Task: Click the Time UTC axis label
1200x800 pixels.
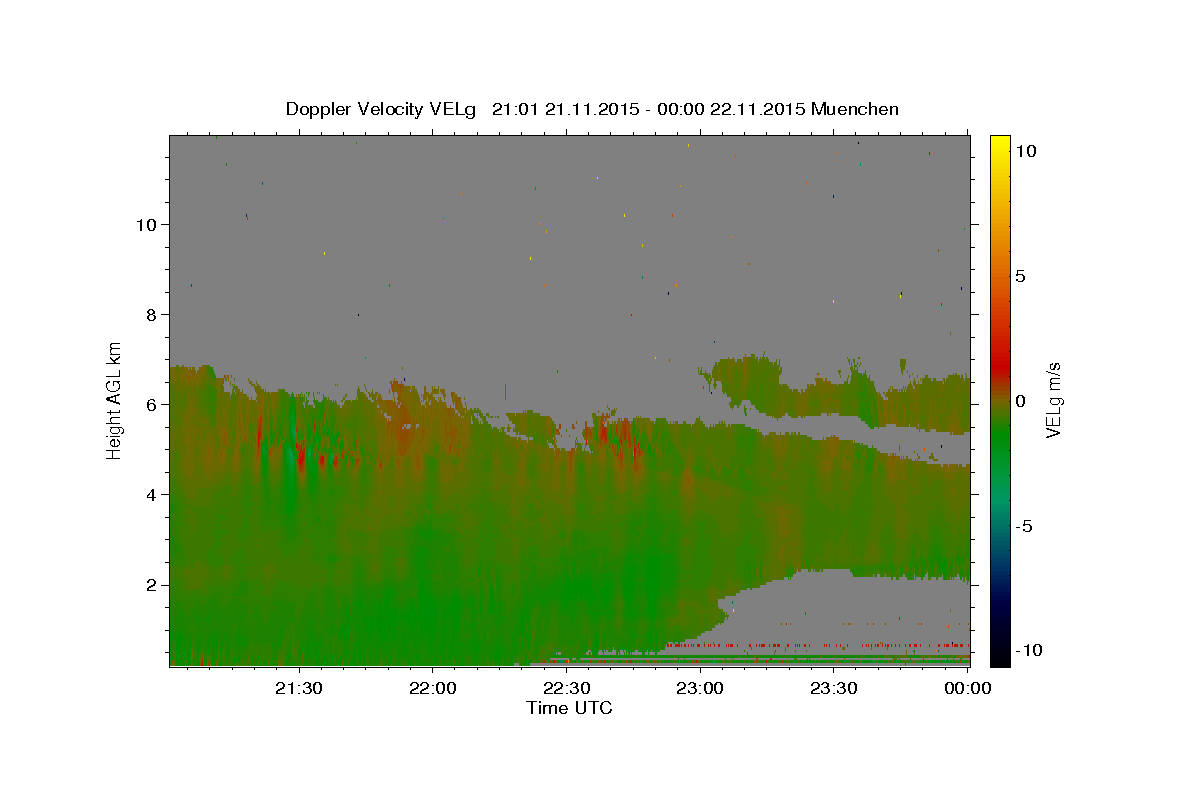Action: coord(569,708)
